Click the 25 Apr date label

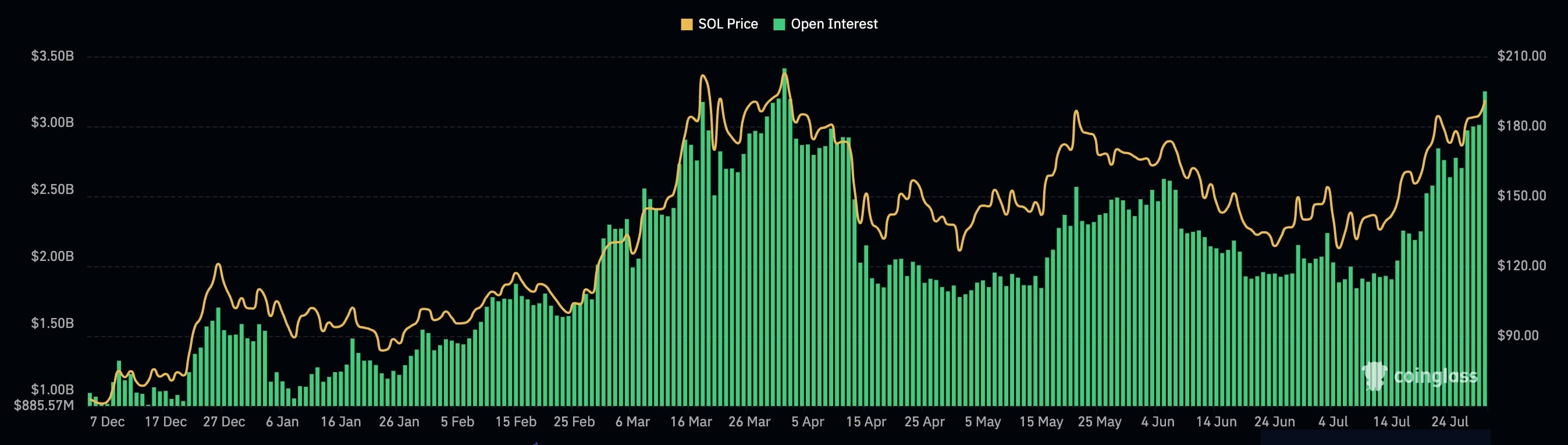[924, 422]
